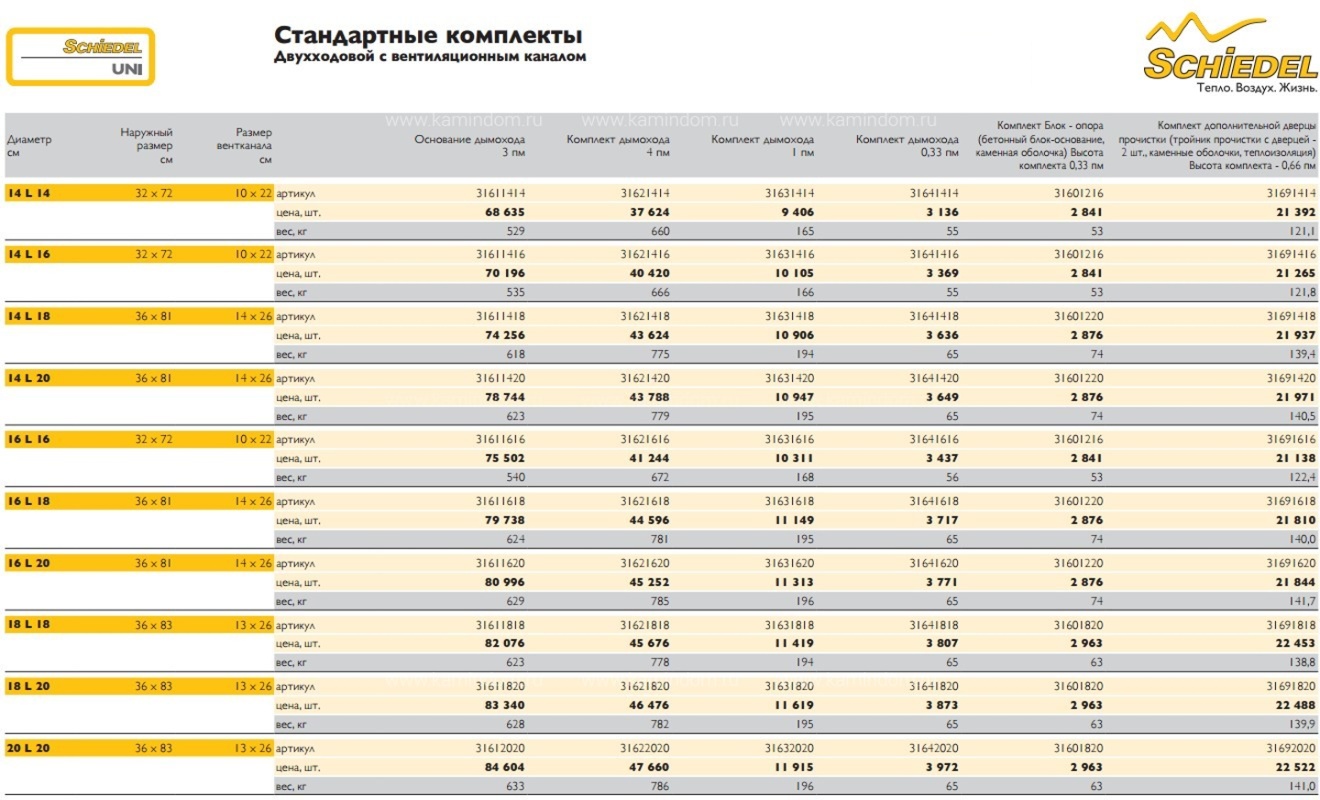Click the price 22 522 cell
The width and height of the screenshot is (1320, 800).
tap(1294, 767)
